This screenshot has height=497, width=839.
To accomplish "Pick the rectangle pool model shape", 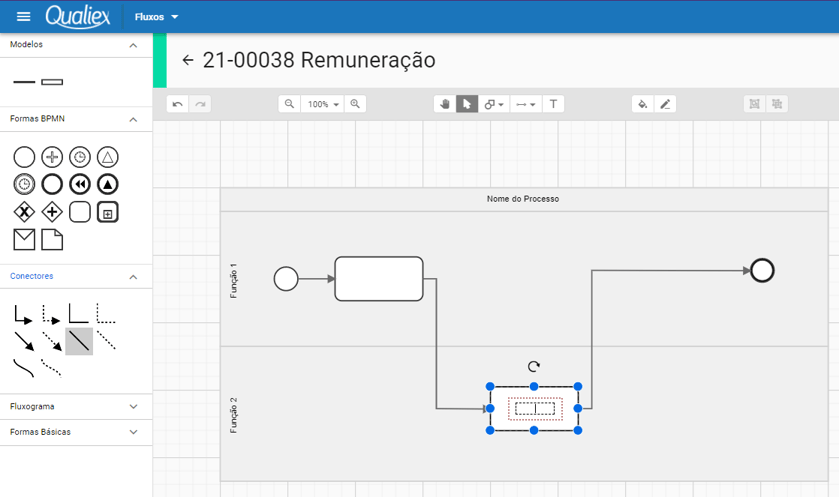I will tap(52, 82).
